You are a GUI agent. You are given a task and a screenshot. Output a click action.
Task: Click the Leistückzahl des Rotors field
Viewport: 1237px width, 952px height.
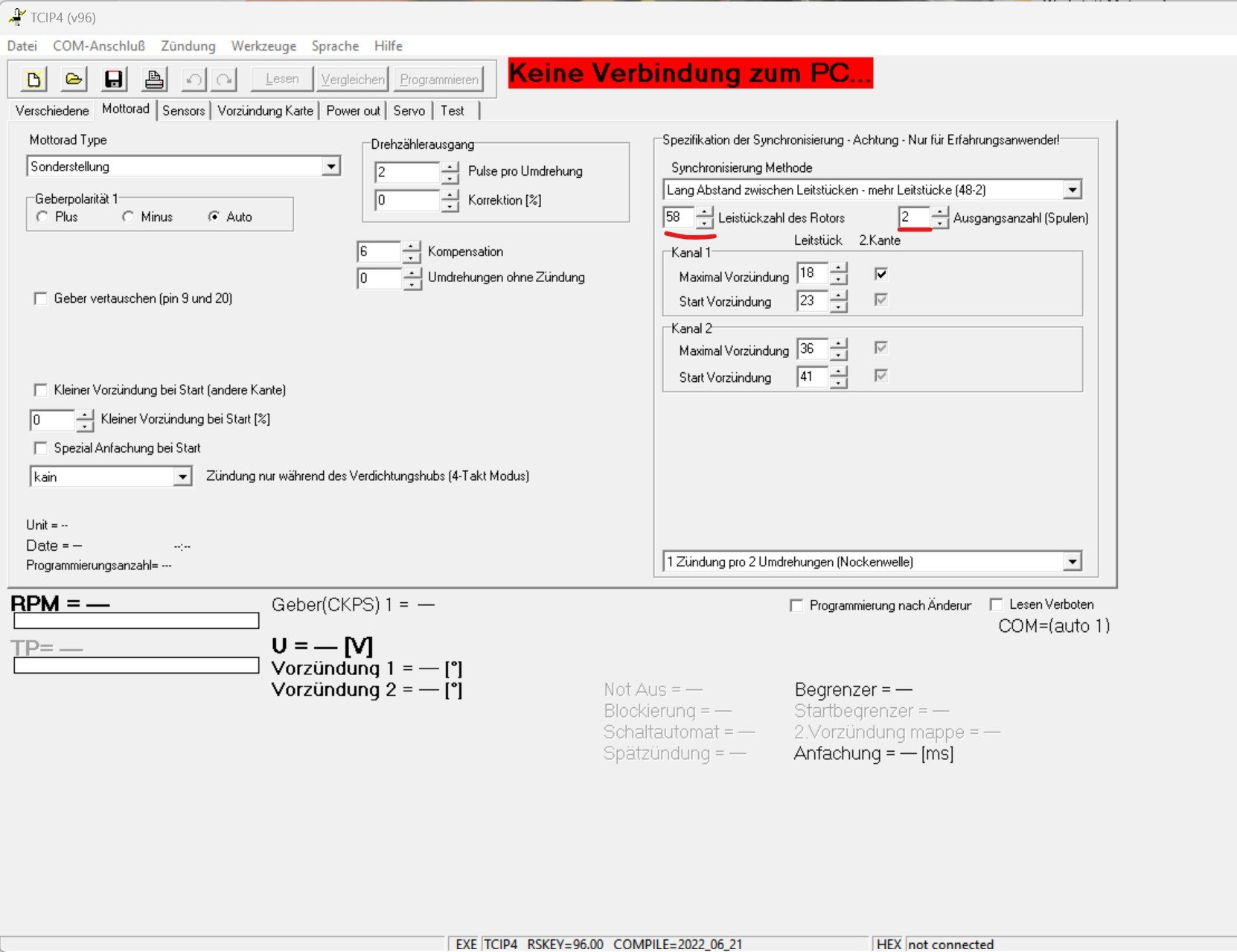(679, 217)
